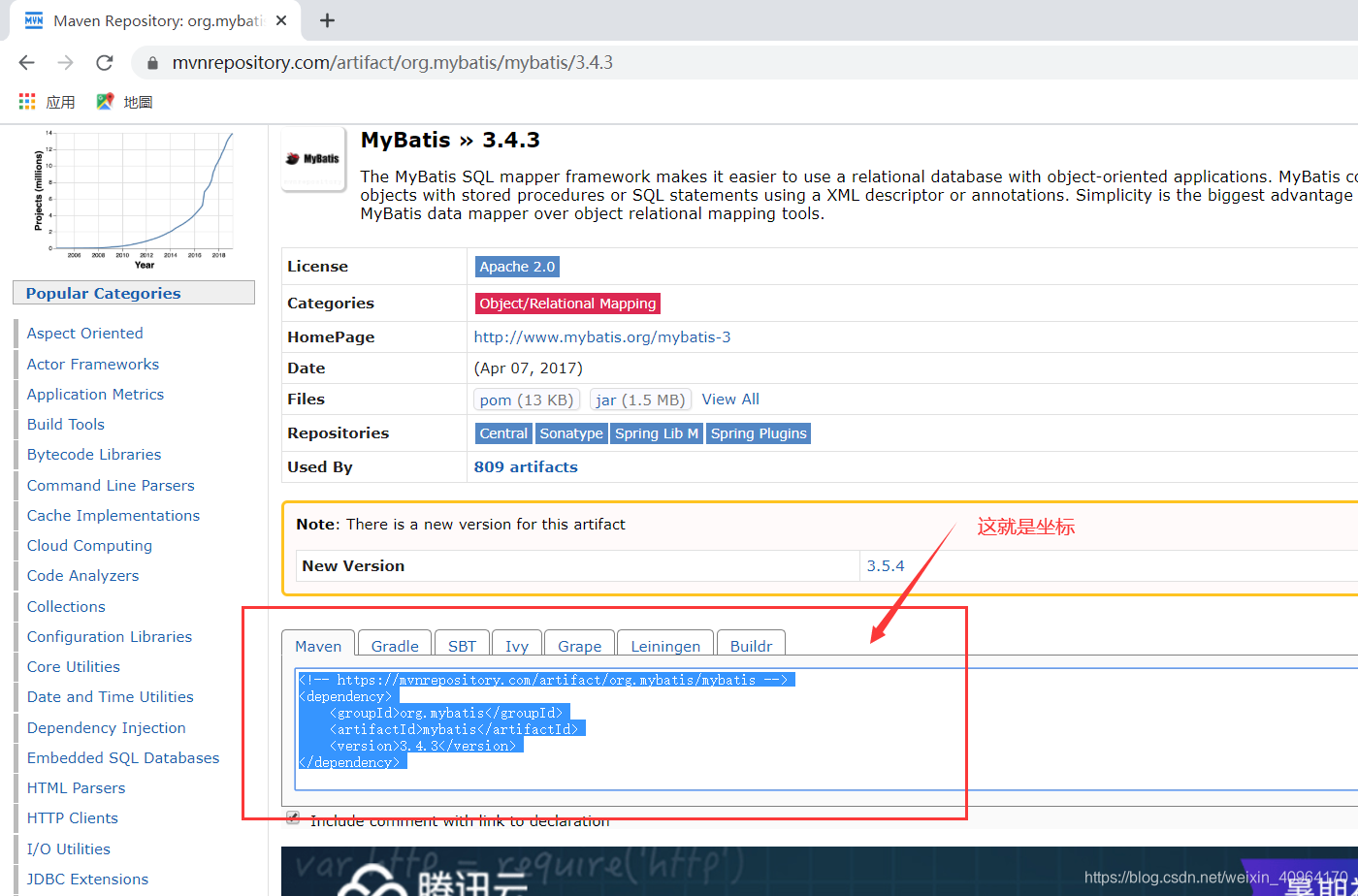The image size is (1358, 896).
Task: Toggle include comment with link checkbox
Action: [x=293, y=819]
